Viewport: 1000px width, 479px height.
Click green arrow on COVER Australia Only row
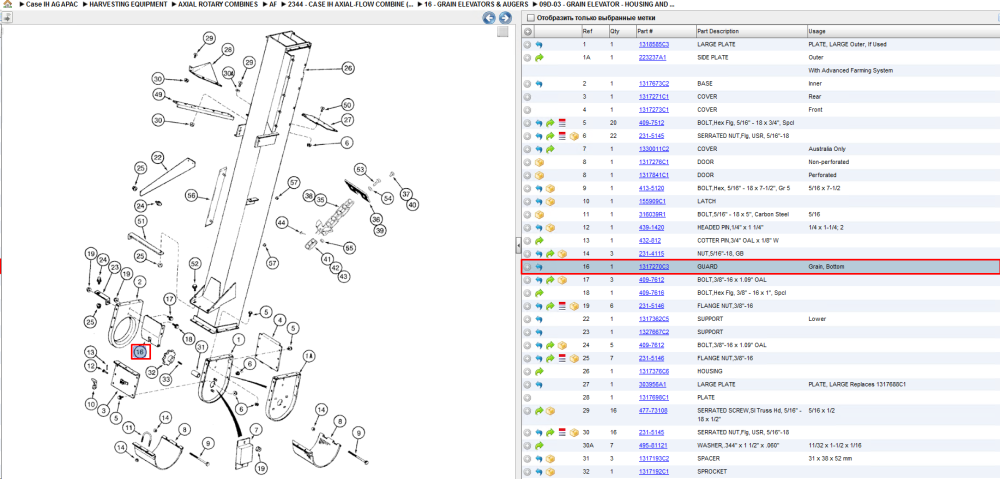click(550, 149)
